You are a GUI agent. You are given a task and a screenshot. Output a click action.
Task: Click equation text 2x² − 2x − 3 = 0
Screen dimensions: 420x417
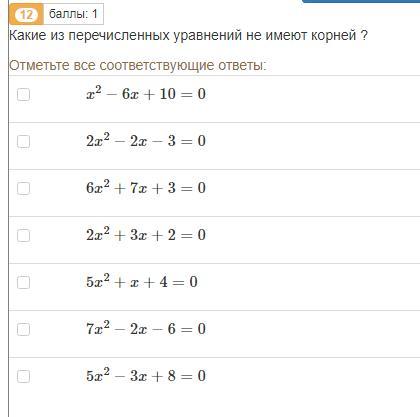coord(146,141)
